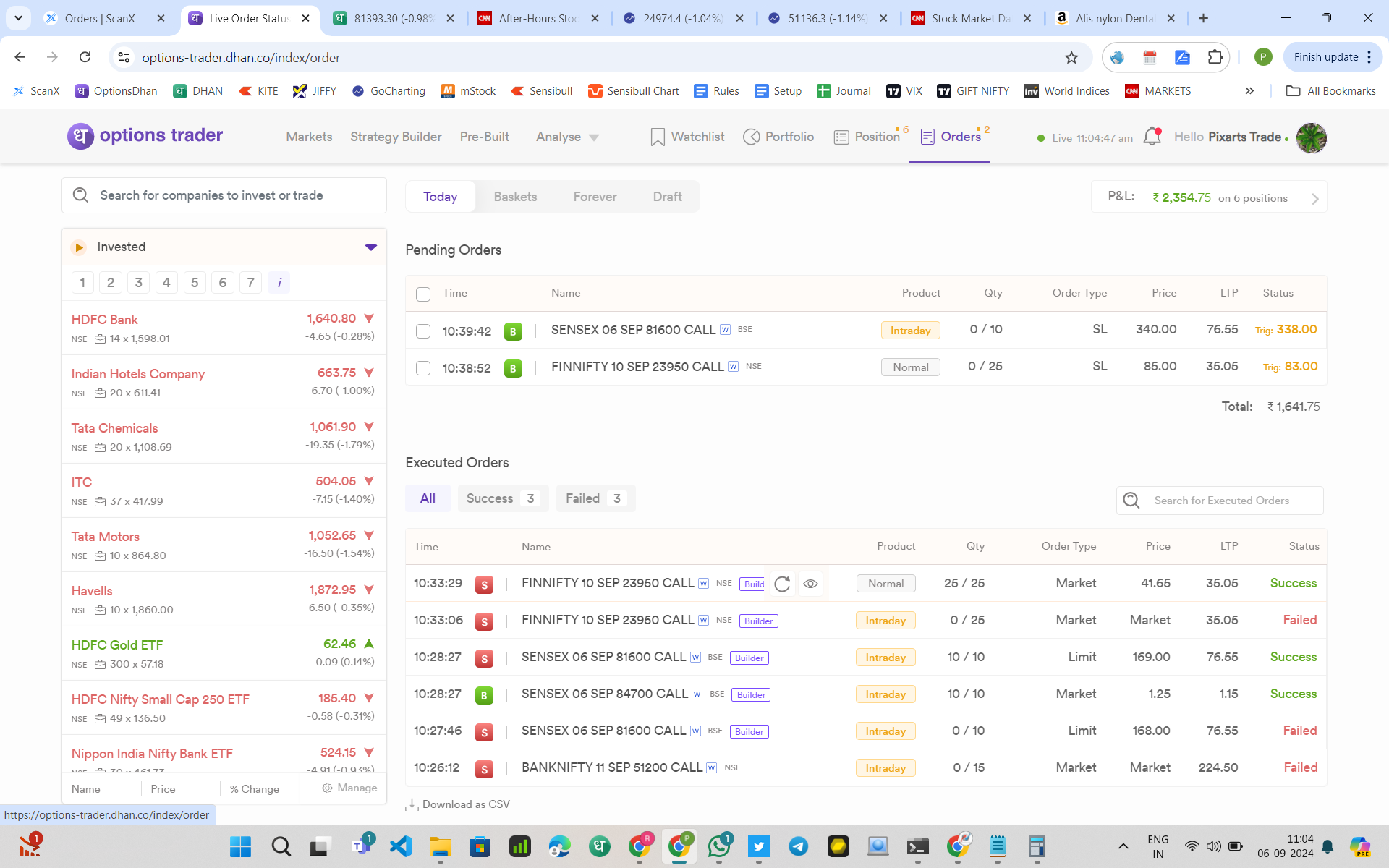Viewport: 1389px width, 868px height.
Task: Open Pre-Built strategies
Action: (484, 137)
